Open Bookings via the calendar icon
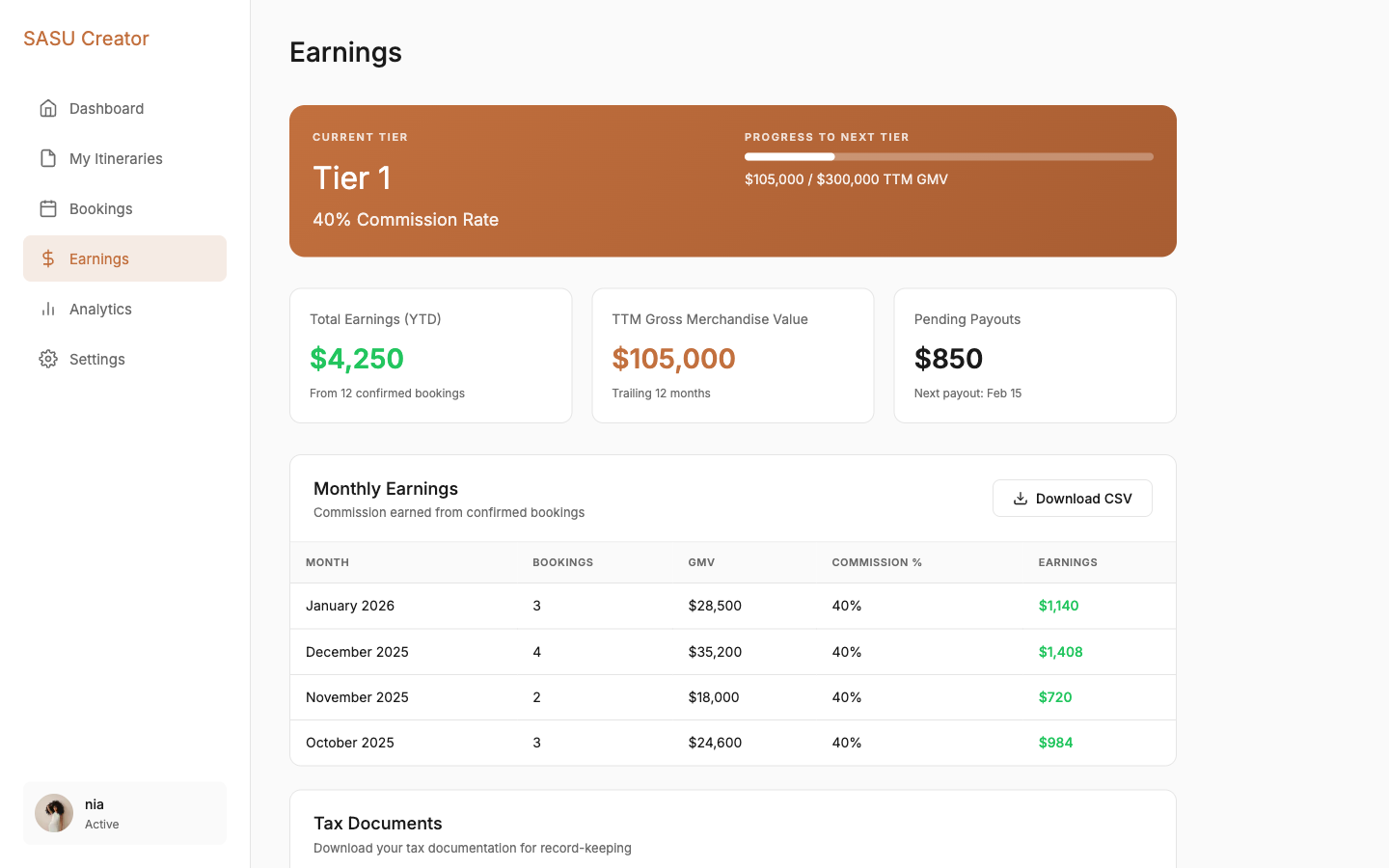Image resolution: width=1389 pixels, height=868 pixels. click(x=48, y=208)
